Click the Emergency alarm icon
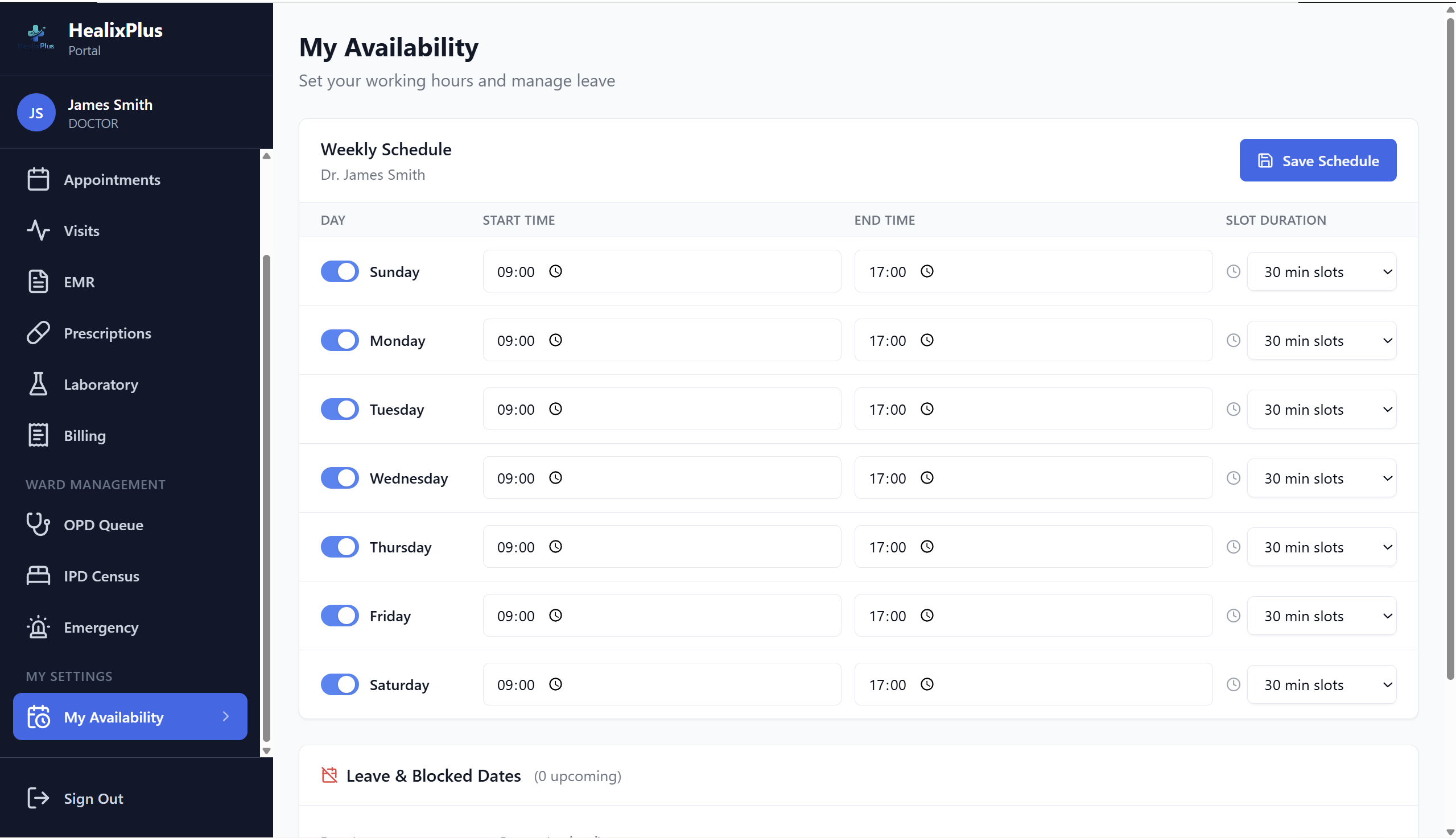 point(38,628)
